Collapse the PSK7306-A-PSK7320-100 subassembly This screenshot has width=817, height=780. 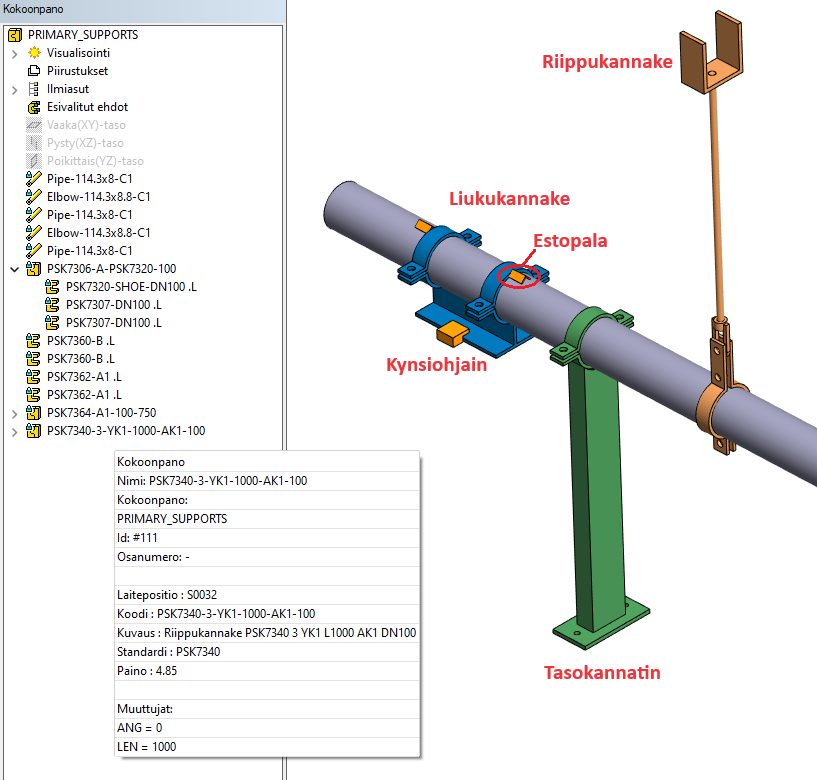coord(14,269)
